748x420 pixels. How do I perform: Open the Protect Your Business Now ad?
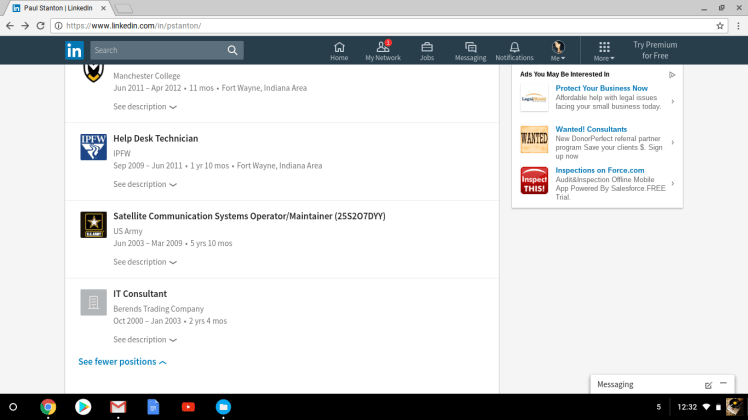pos(602,88)
